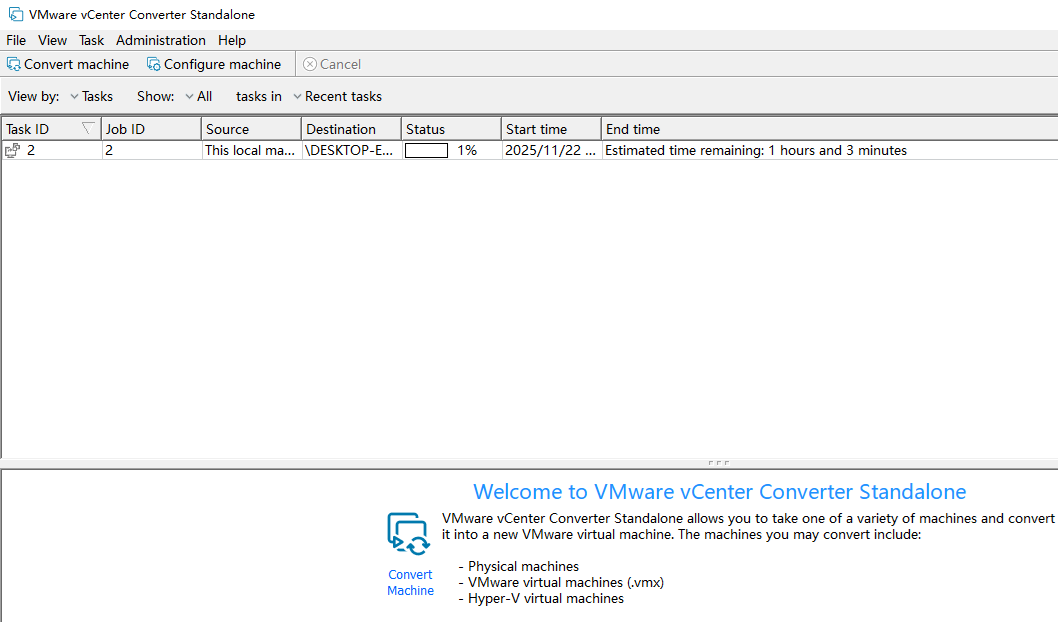The width and height of the screenshot is (1058, 622).
Task: Open the File menu
Action: coord(16,41)
